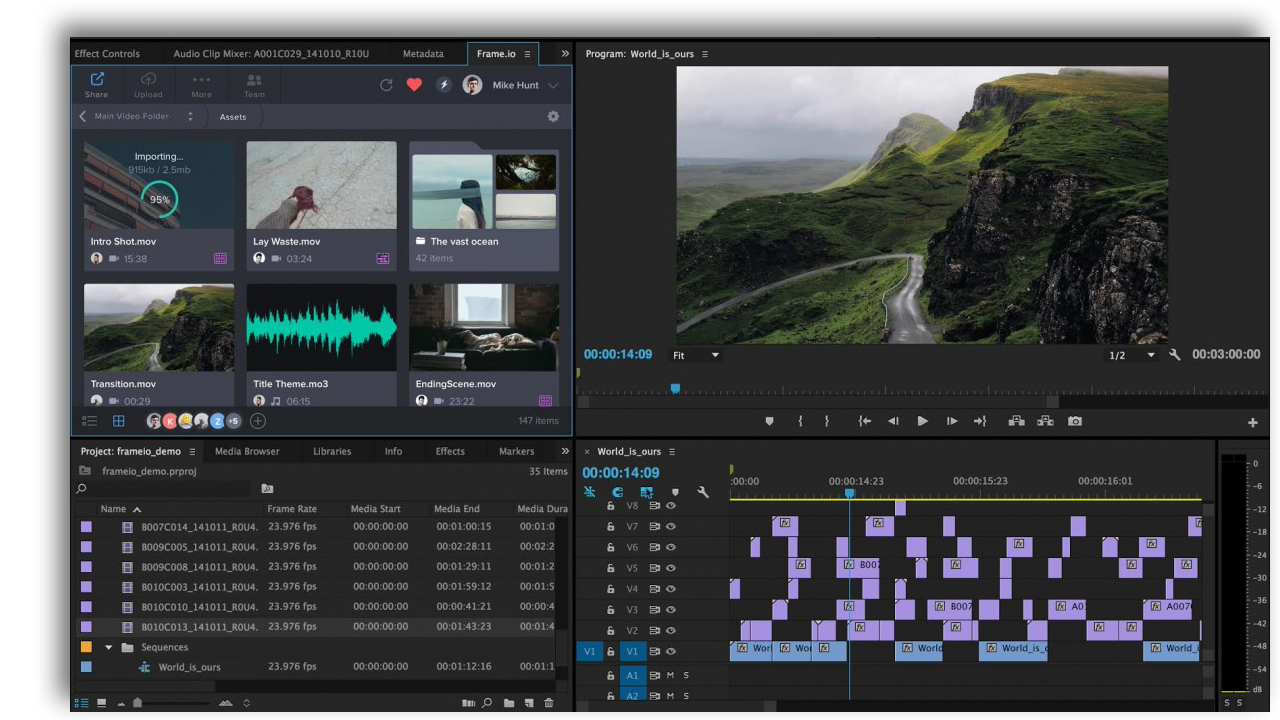1280x720 pixels.
Task: Toggle sync lock for track V4
Action: click(655, 589)
